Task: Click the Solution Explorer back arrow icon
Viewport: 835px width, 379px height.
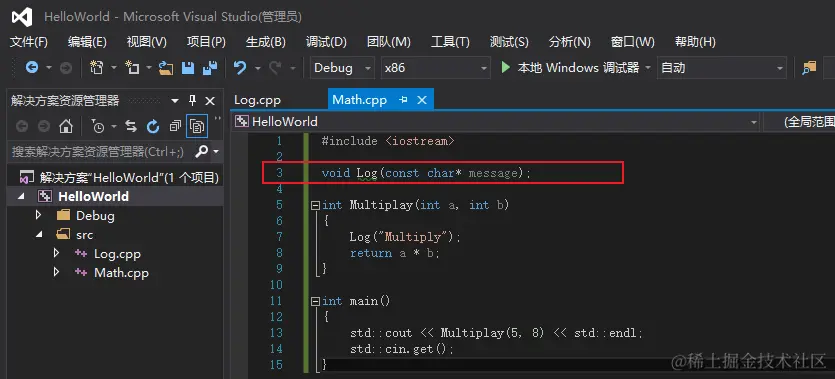Action: tap(22, 126)
